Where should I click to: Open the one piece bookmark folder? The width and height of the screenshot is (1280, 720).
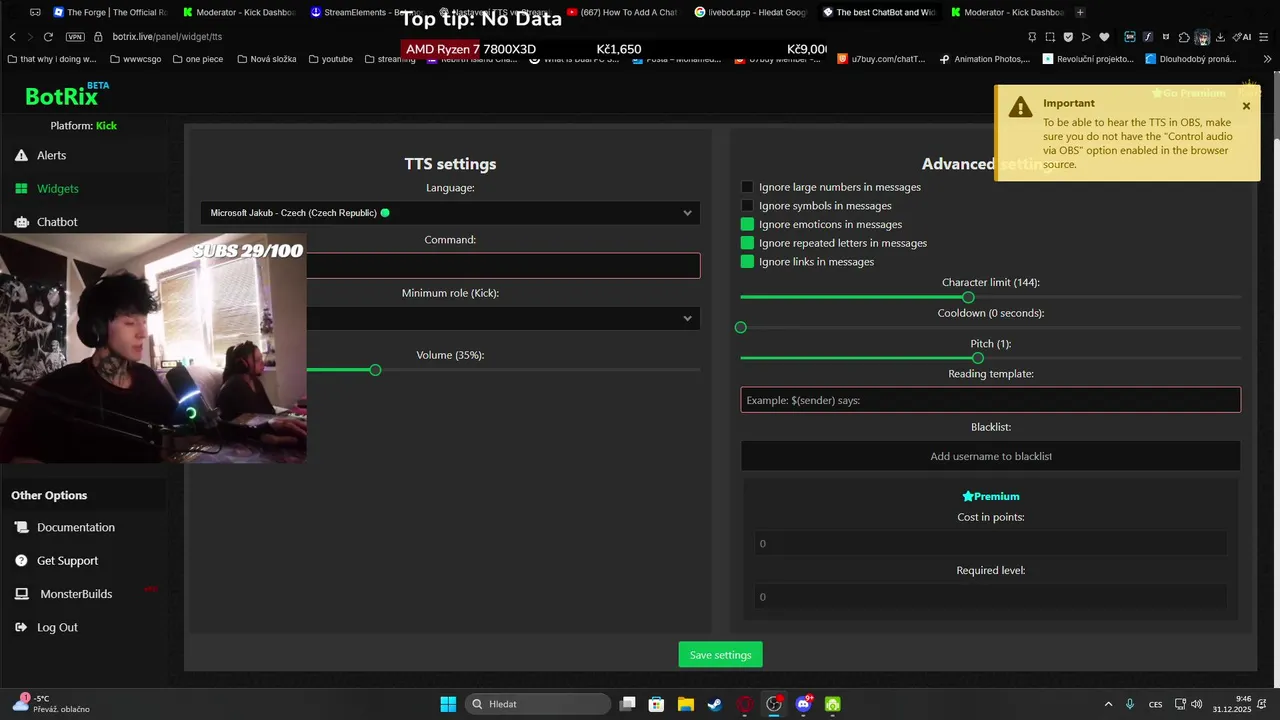(198, 59)
